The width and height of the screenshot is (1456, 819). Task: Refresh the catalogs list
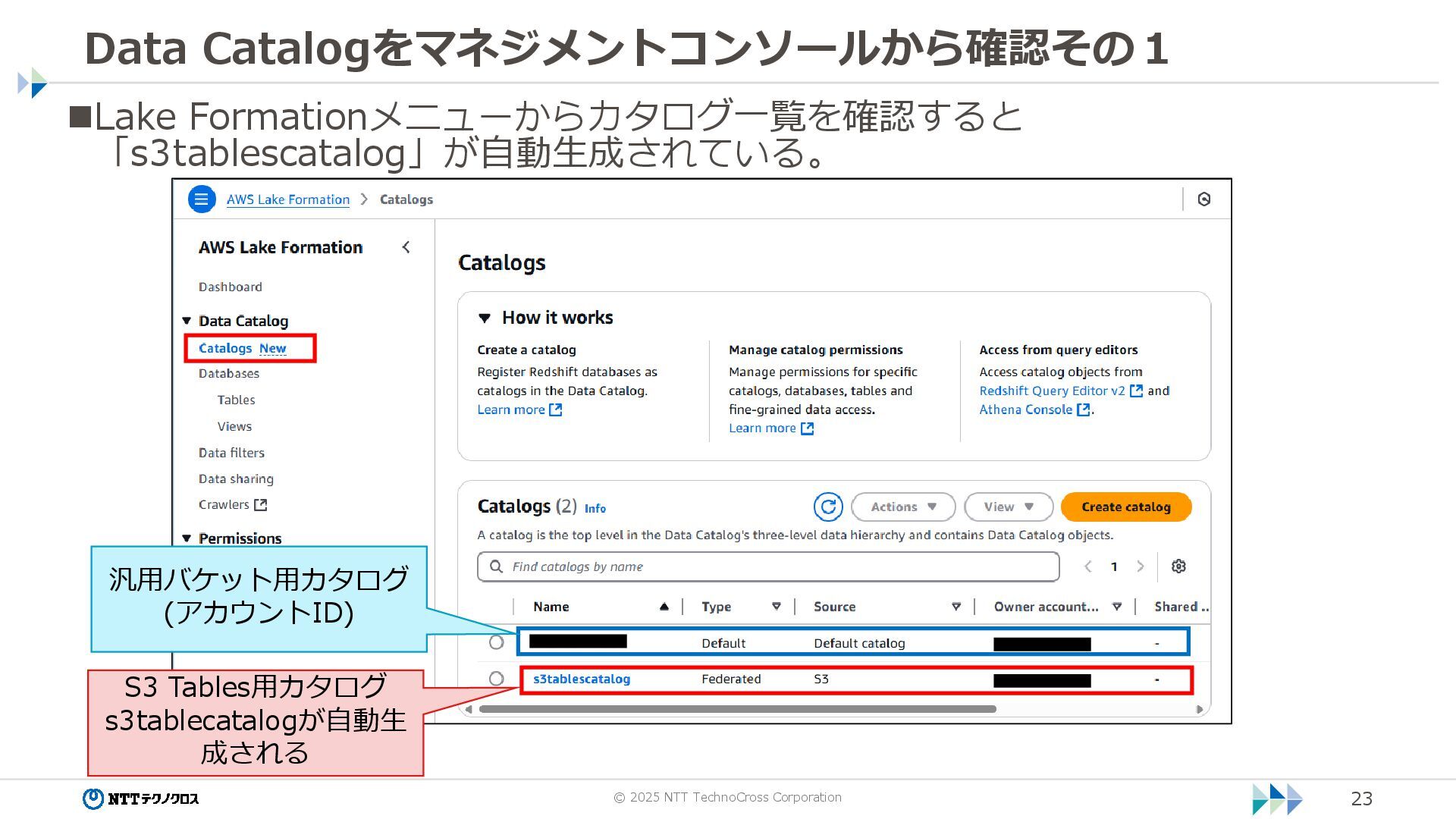click(828, 507)
